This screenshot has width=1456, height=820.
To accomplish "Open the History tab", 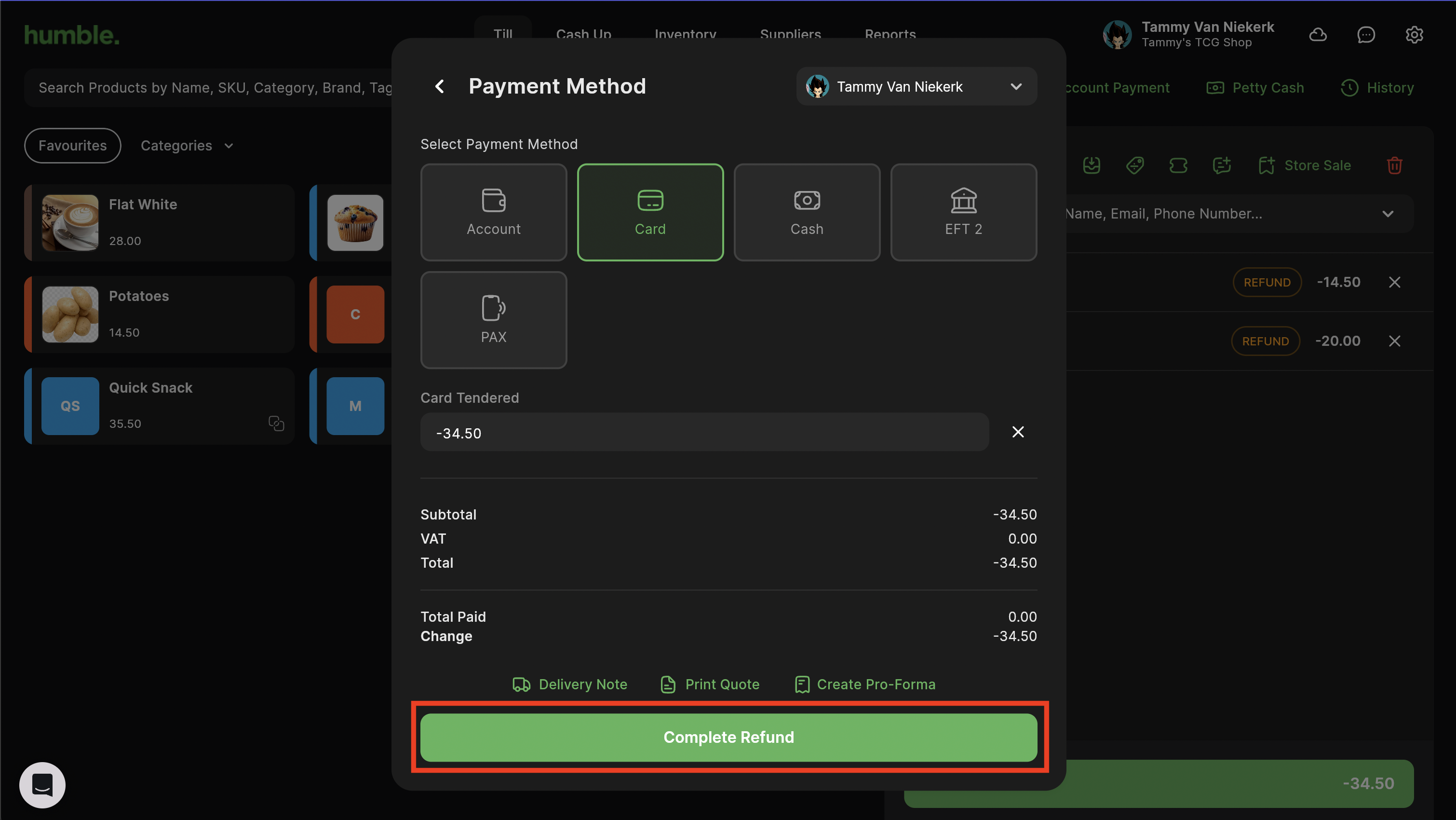I will tap(1377, 88).
